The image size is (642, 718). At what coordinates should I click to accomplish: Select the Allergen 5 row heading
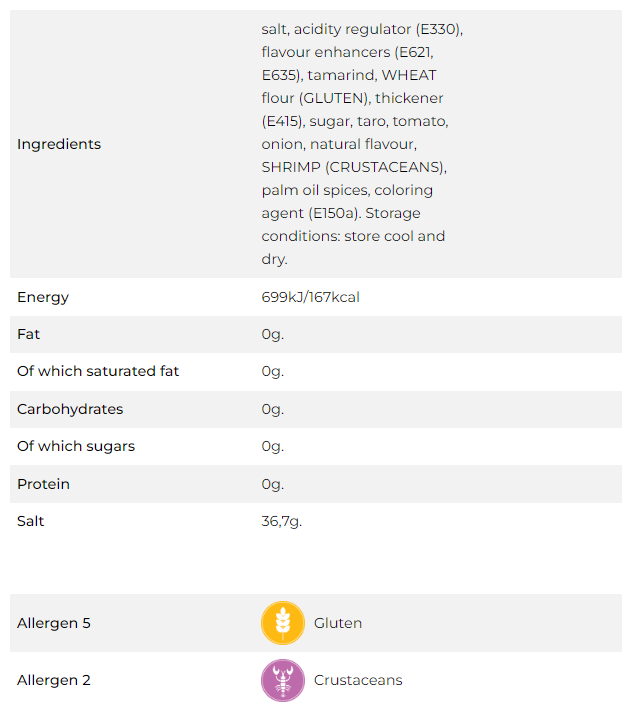[x=54, y=623]
